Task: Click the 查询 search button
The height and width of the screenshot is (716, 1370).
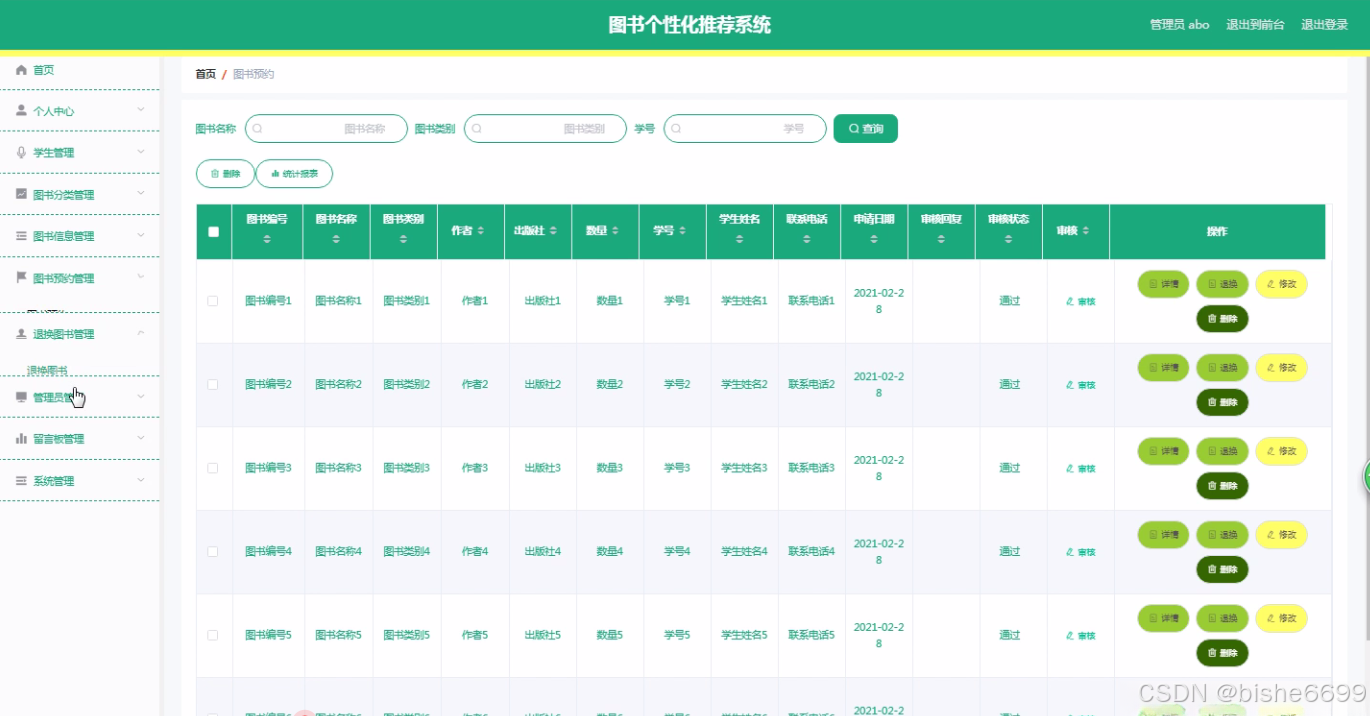Action: [x=864, y=128]
